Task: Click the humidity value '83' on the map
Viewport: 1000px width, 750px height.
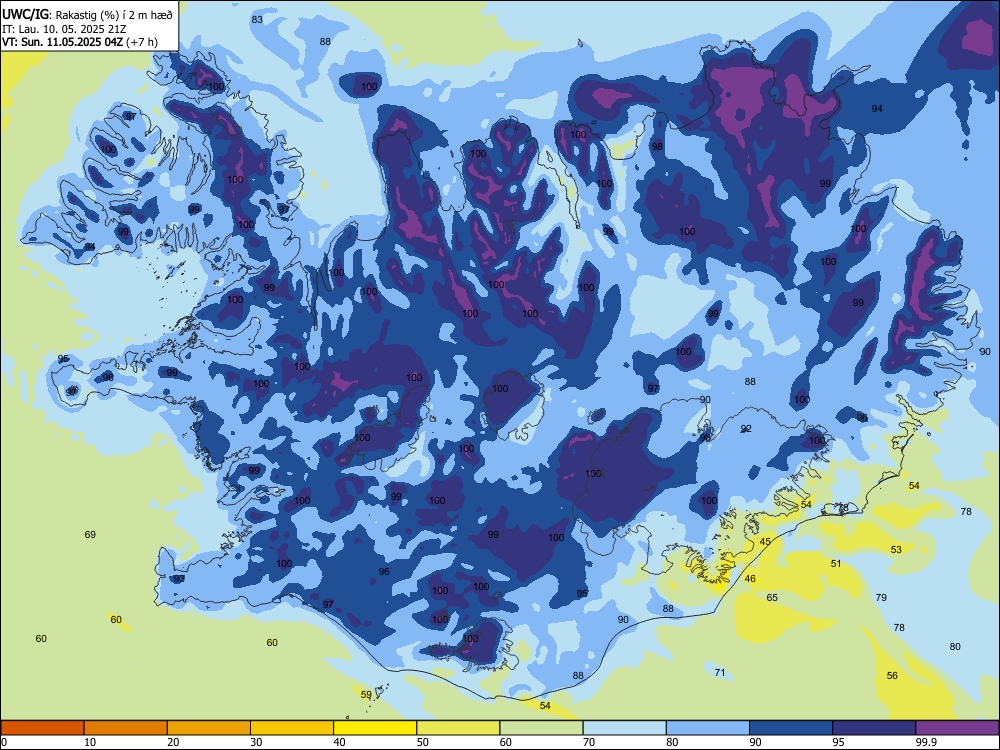Action: [257, 20]
